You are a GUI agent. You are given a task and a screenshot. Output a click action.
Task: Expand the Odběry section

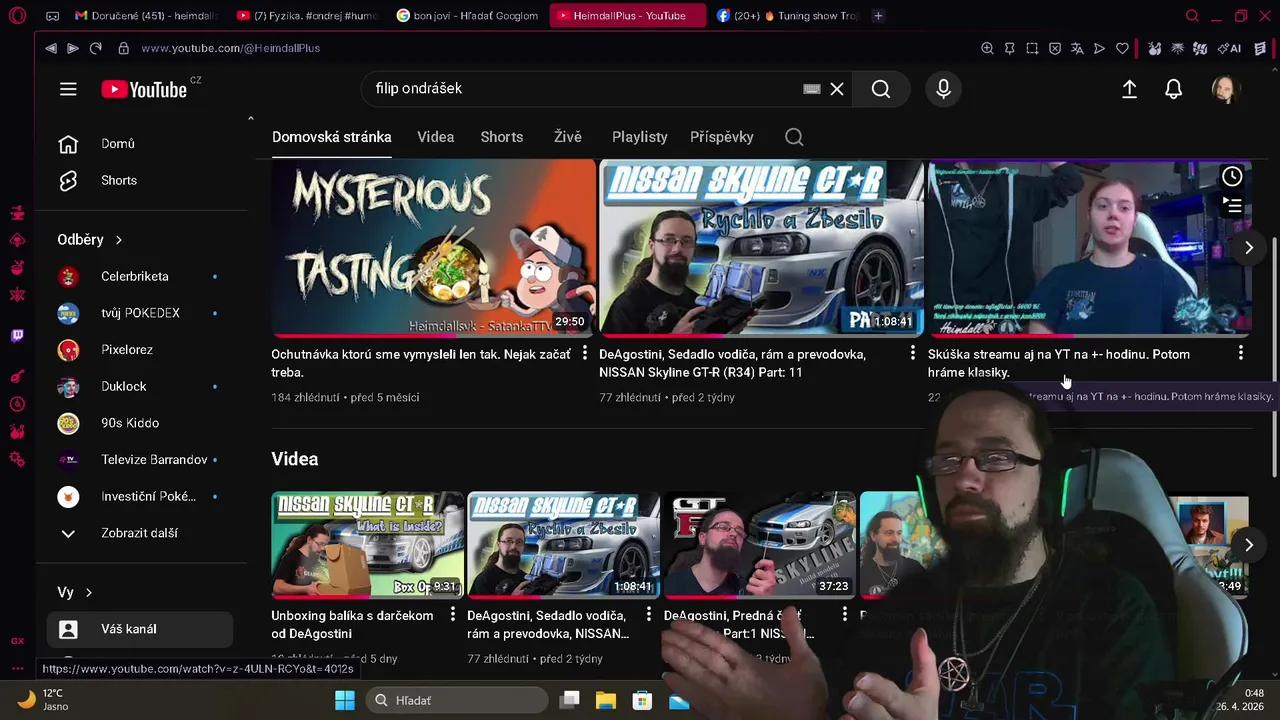[x=90, y=240]
